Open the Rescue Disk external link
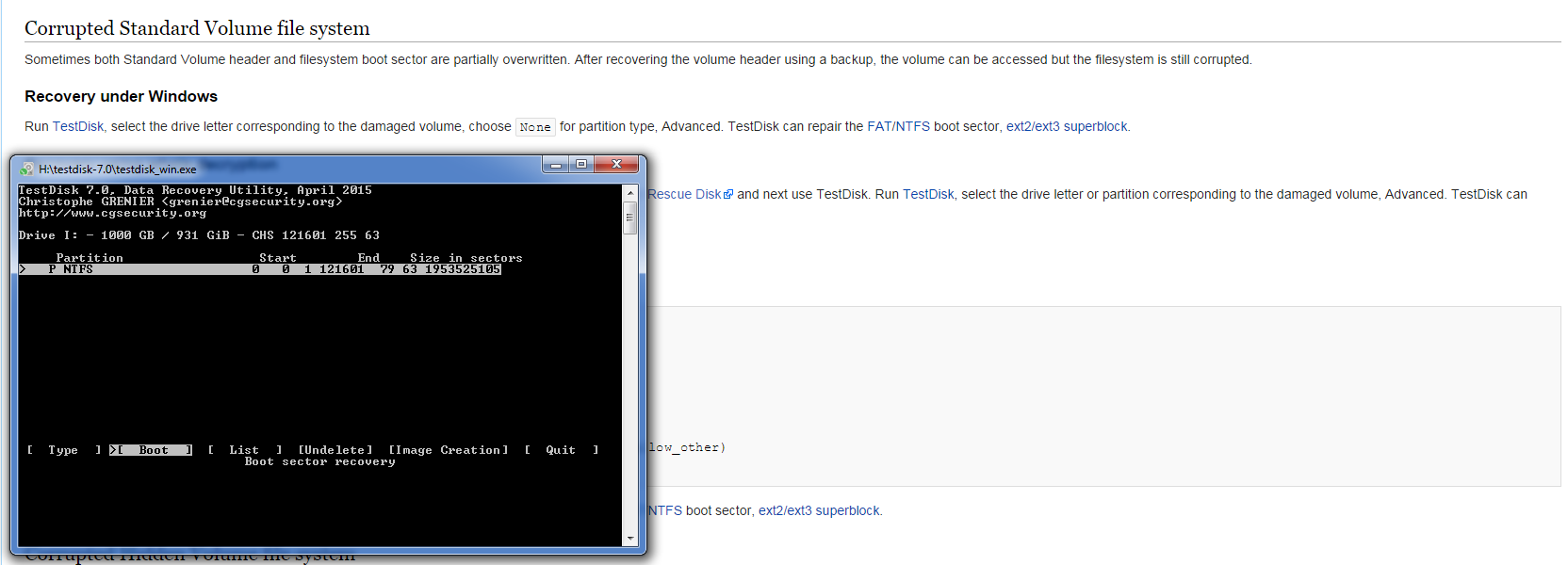 tap(690, 194)
